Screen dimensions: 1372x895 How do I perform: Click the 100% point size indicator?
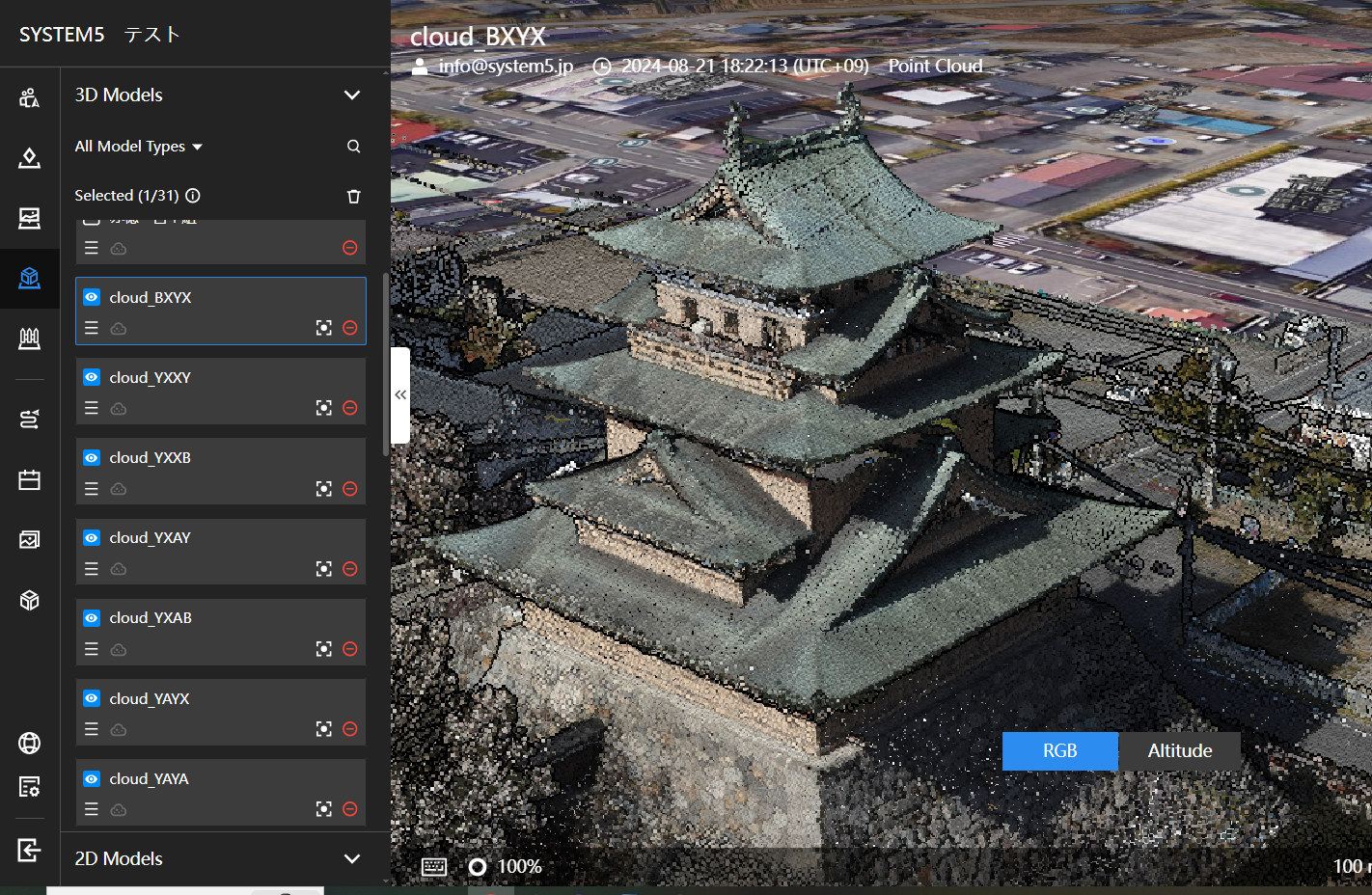pyautogui.click(x=519, y=867)
